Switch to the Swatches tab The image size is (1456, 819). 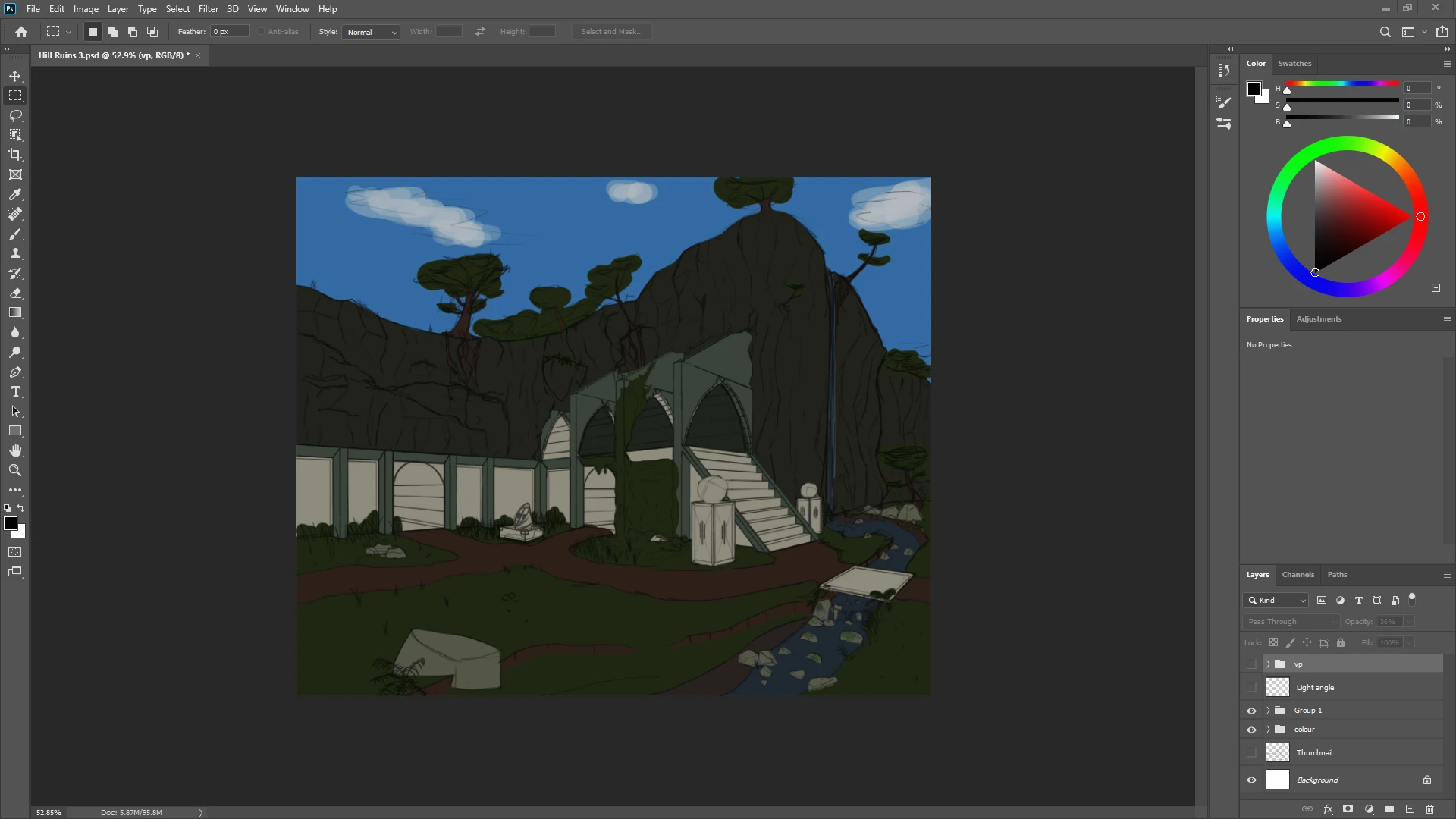tap(1294, 64)
